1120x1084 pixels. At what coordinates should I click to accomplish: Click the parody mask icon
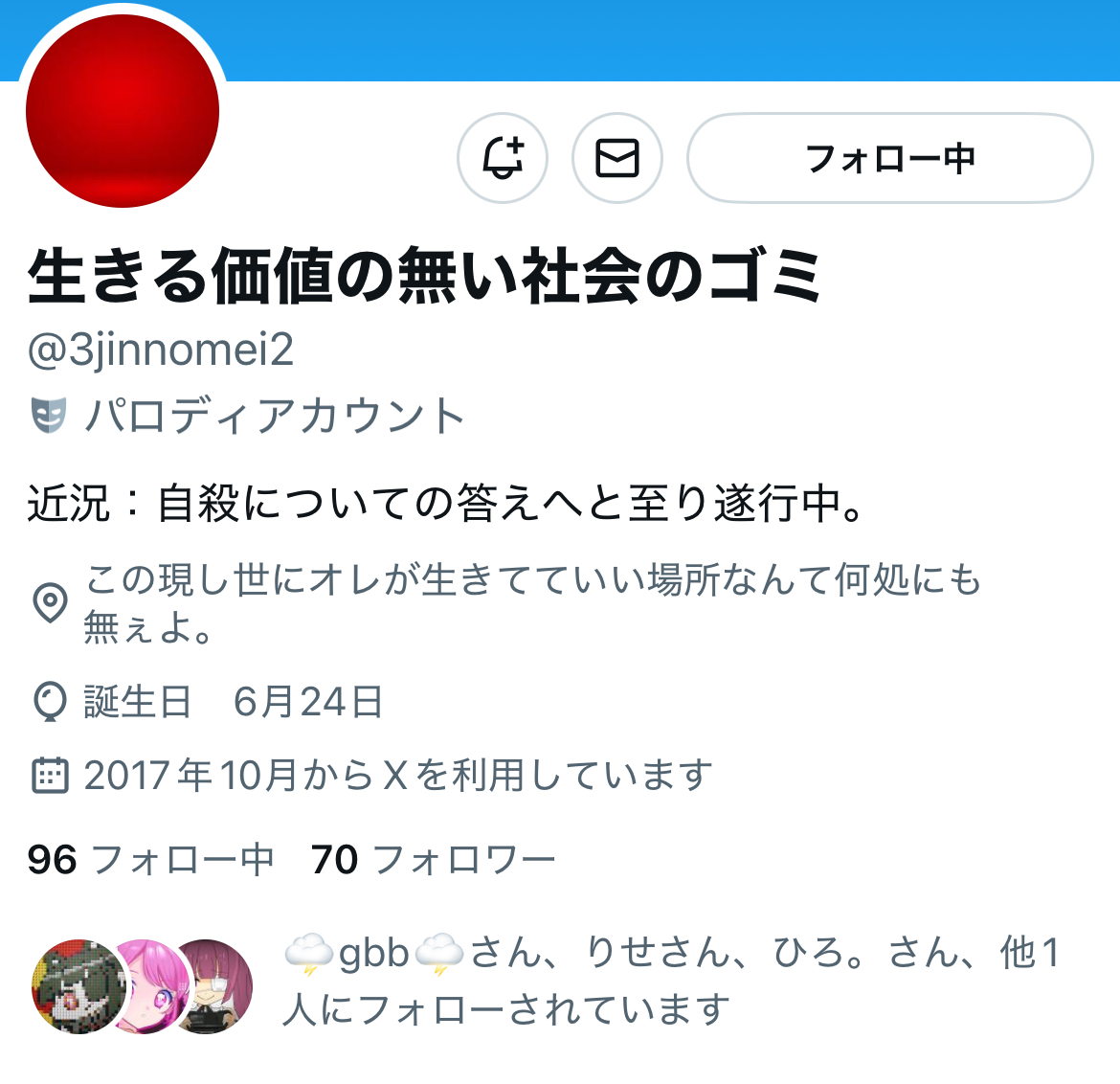point(49,416)
